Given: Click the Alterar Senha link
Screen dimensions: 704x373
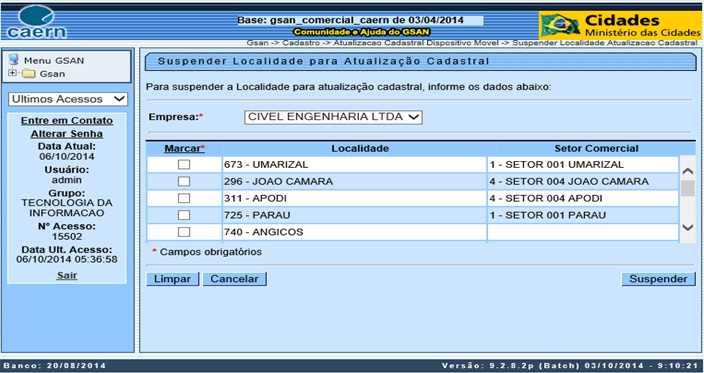Looking at the screenshot, I should [x=67, y=134].
